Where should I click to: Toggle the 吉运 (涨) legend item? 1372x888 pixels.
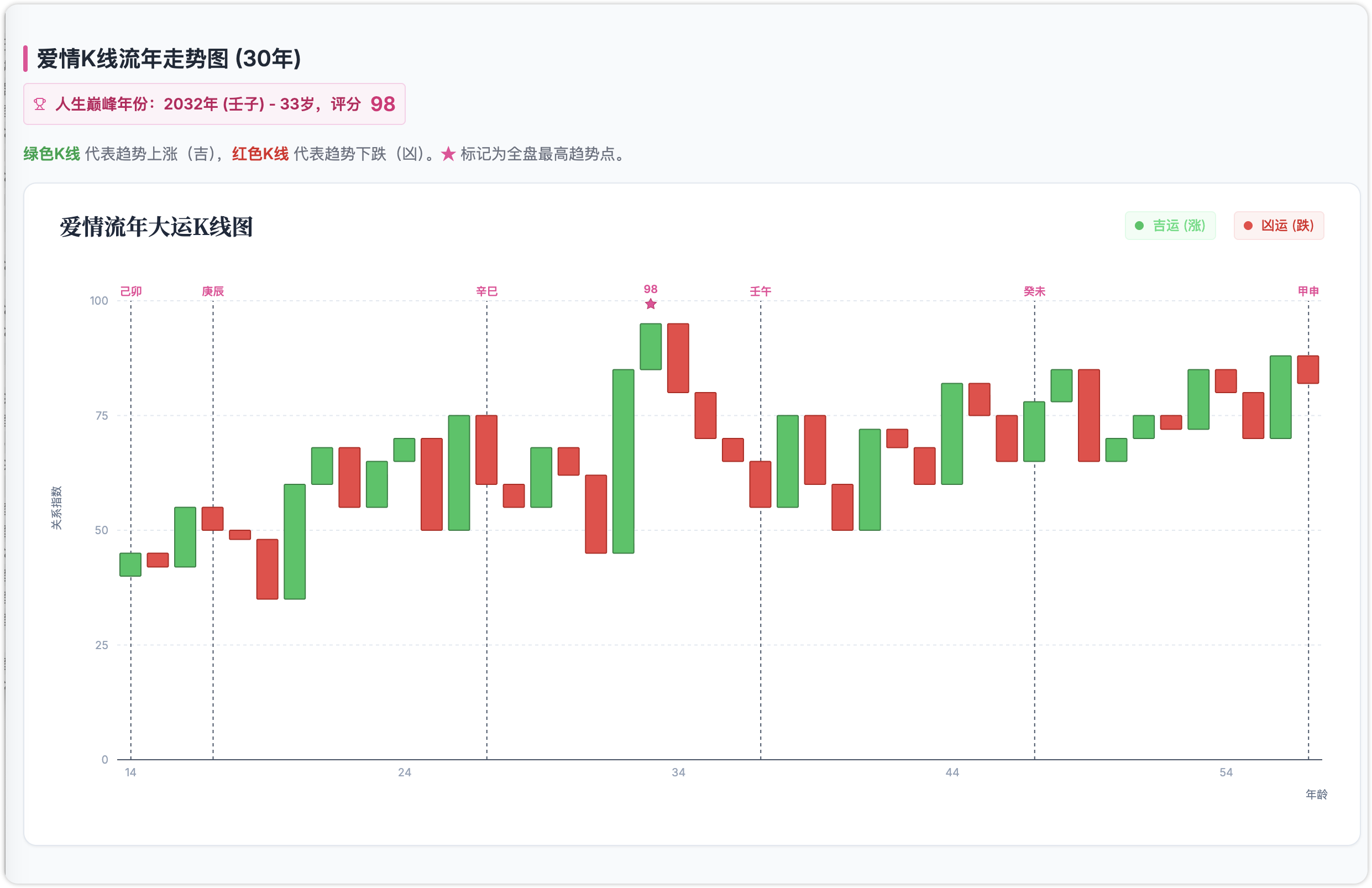1170,226
